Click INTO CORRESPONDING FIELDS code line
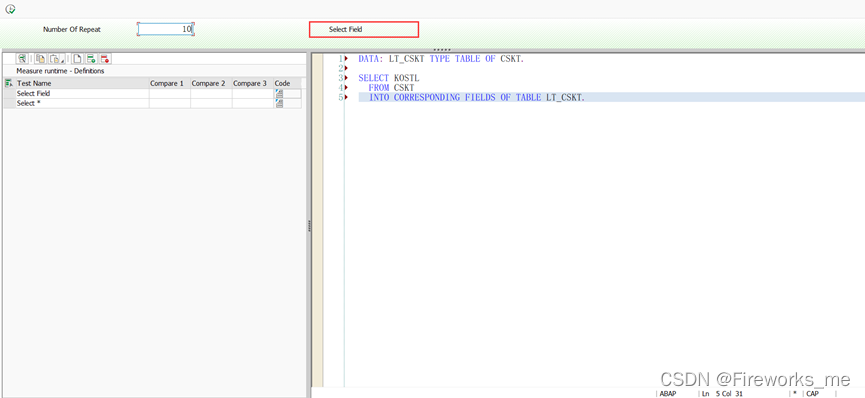 tap(477, 97)
